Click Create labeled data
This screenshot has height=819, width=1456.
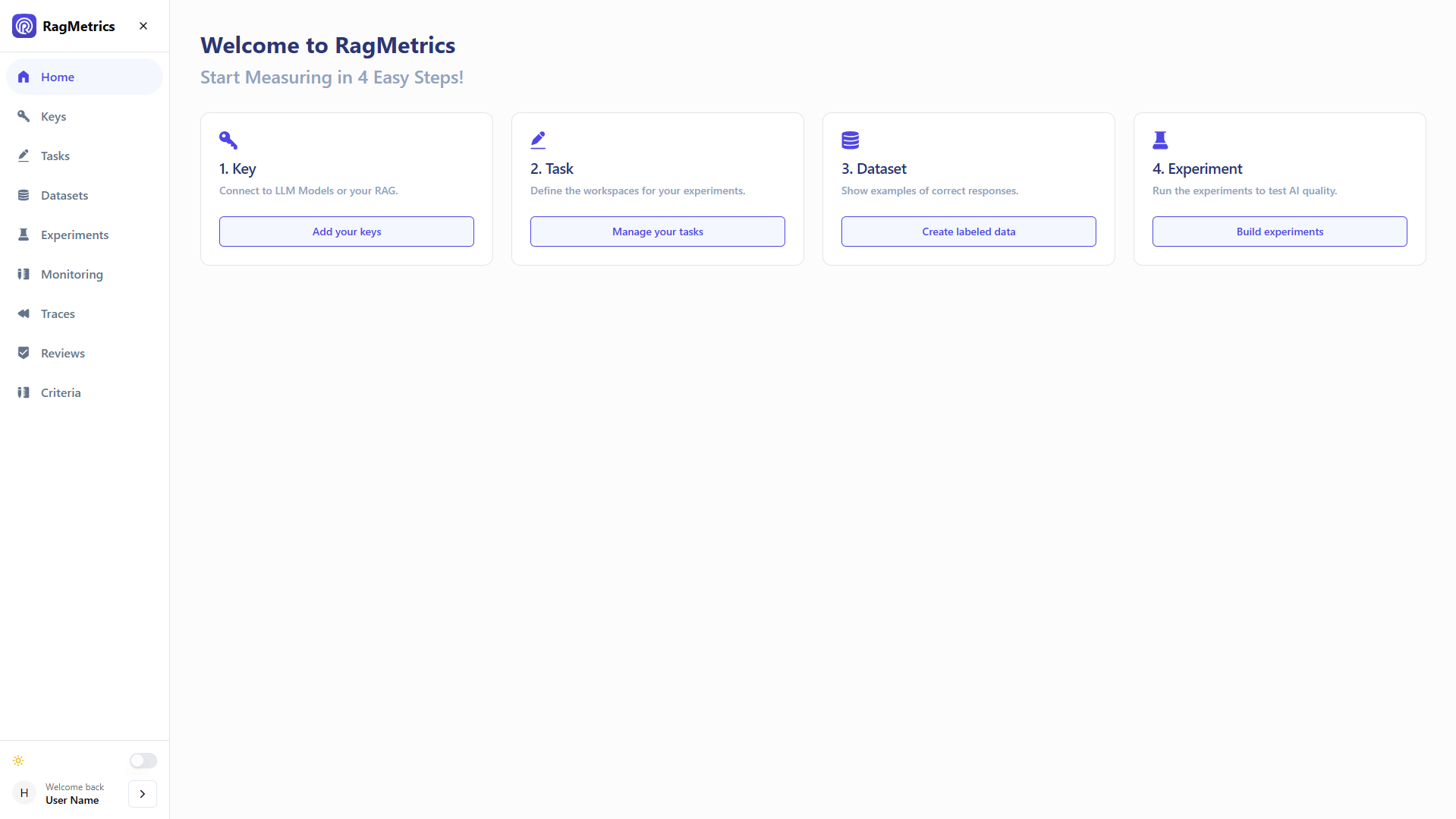pyautogui.click(x=968, y=231)
